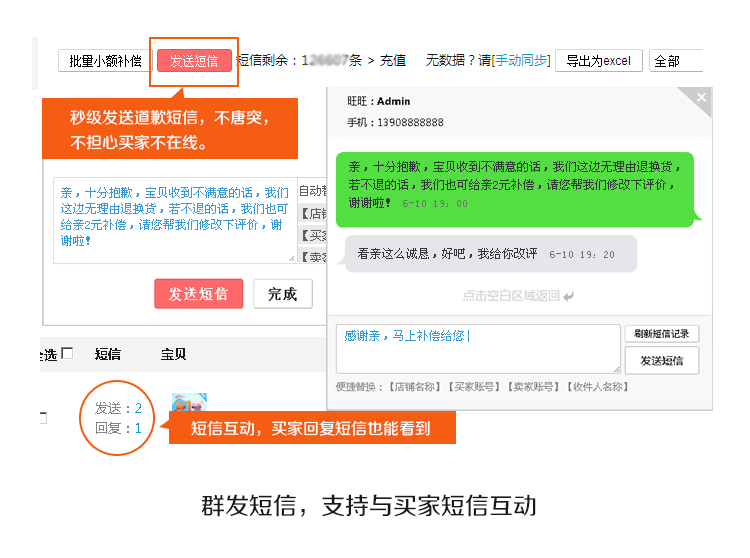Click the 导出为excel button
This screenshot has height=558, width=750.
[x=598, y=61]
